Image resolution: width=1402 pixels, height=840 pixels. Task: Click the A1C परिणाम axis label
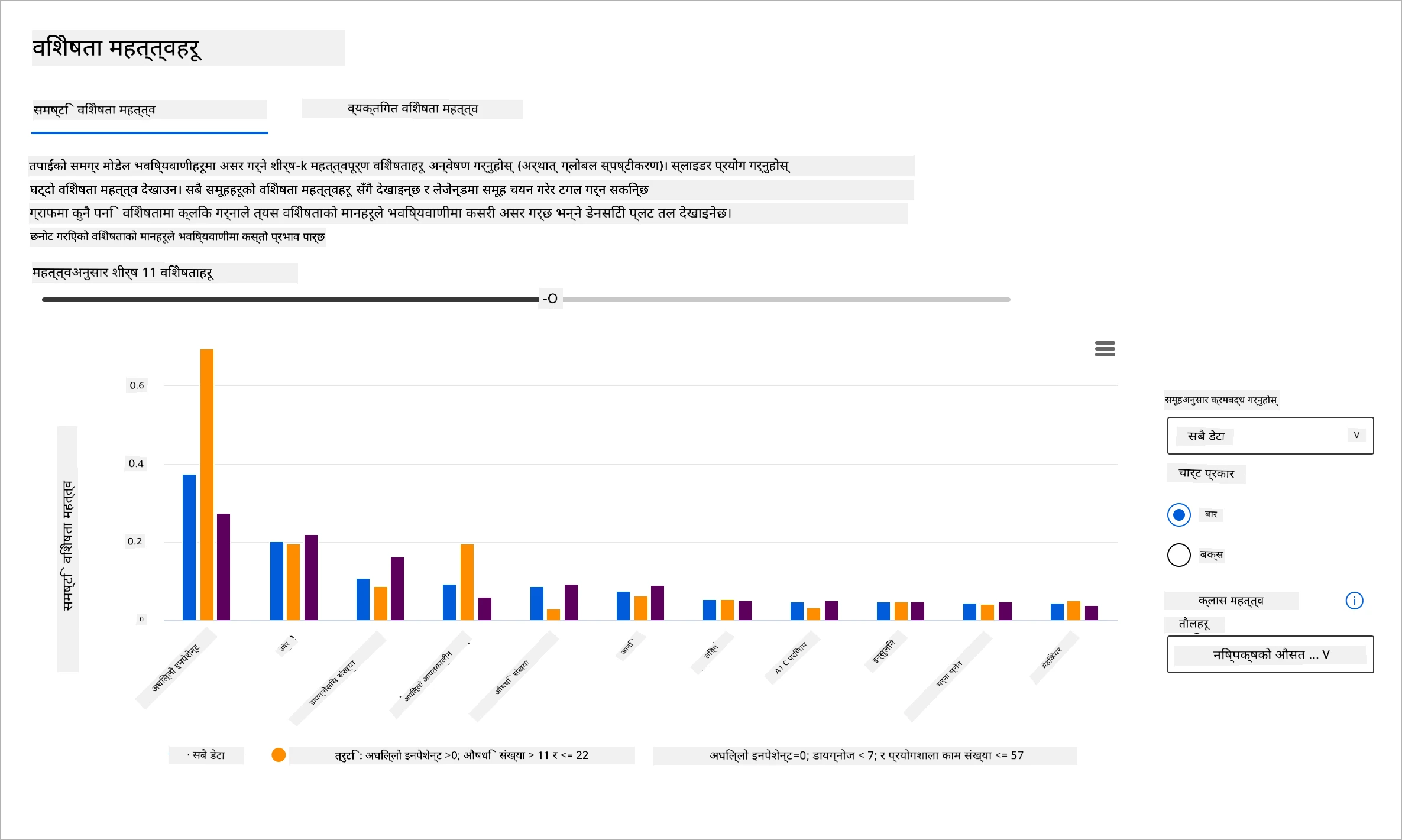(x=791, y=658)
